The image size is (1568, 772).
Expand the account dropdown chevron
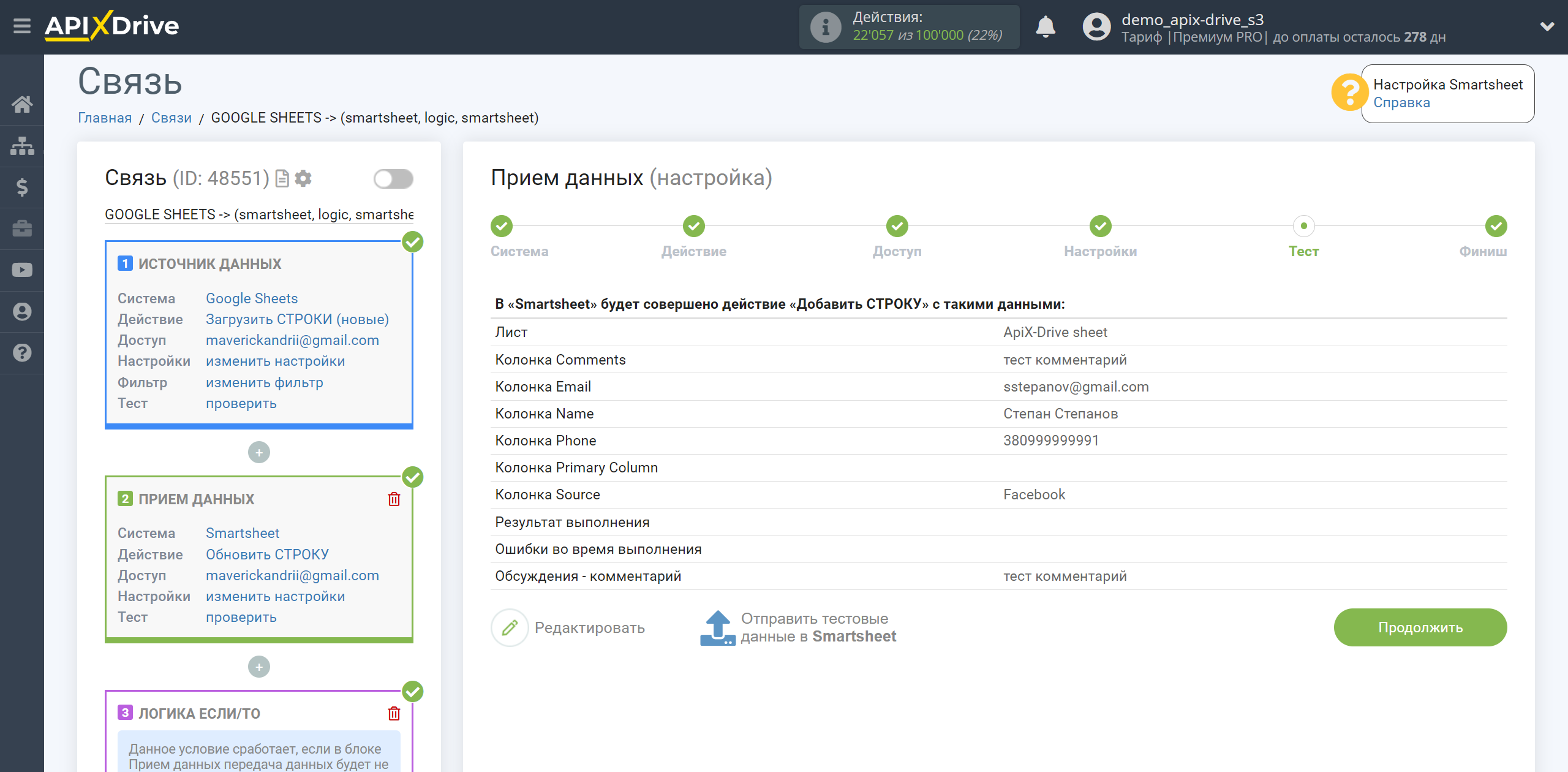click(1547, 27)
